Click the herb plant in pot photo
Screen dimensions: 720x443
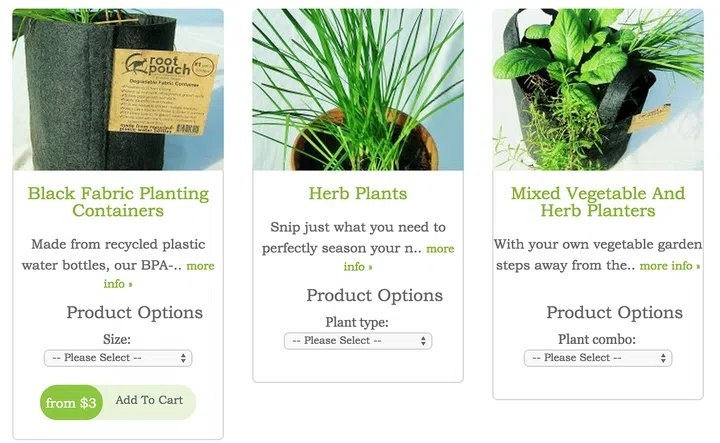pos(358,90)
